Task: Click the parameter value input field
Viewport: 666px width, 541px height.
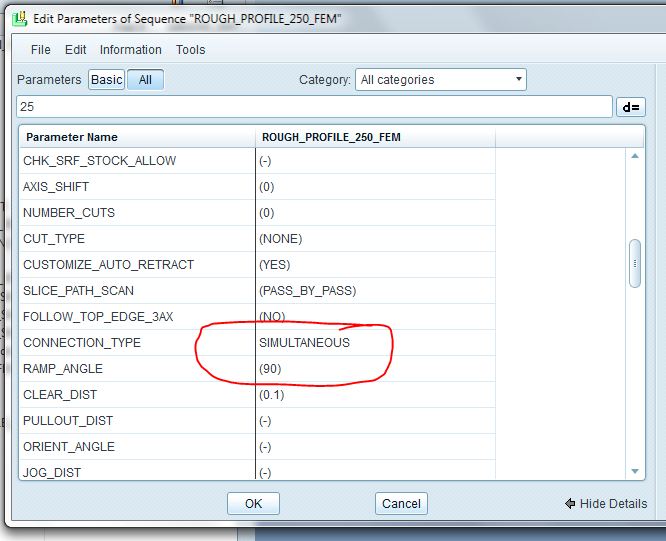Action: pyautogui.click(x=314, y=107)
